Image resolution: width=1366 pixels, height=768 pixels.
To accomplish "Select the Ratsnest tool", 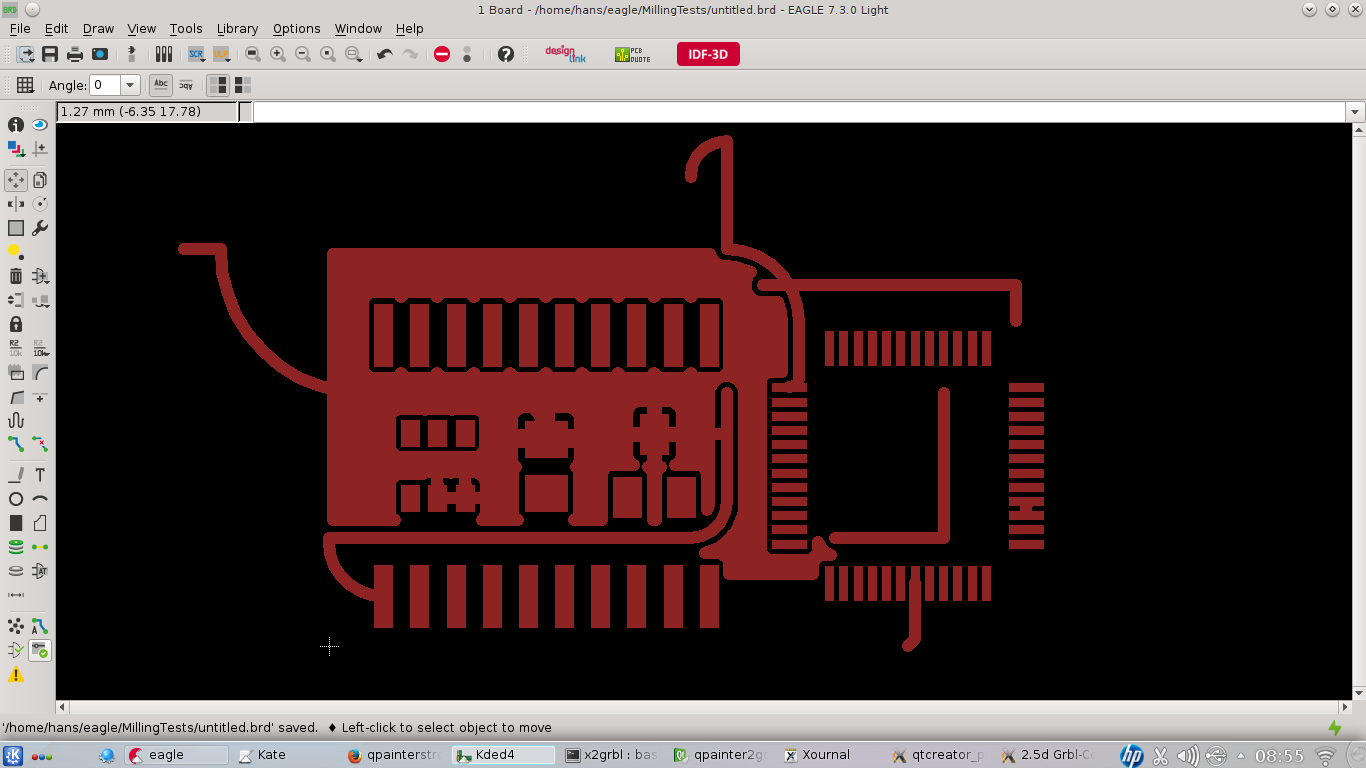I will coord(16,626).
